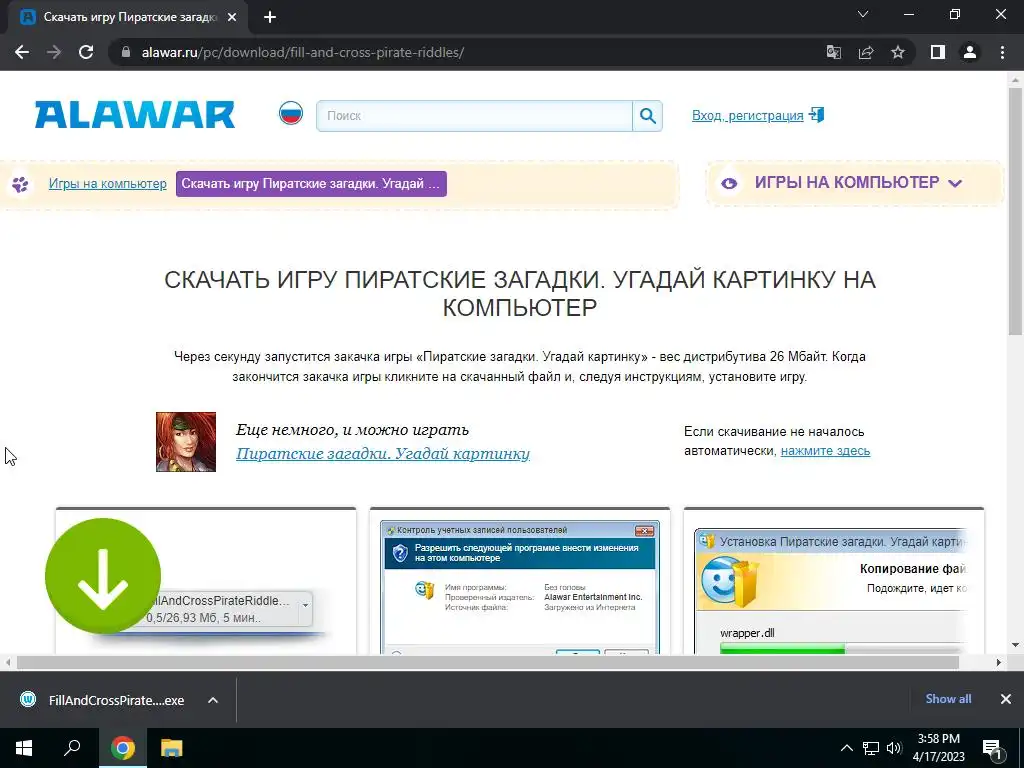
Task: Click the pirate girl game thumbnail
Action: (185, 441)
